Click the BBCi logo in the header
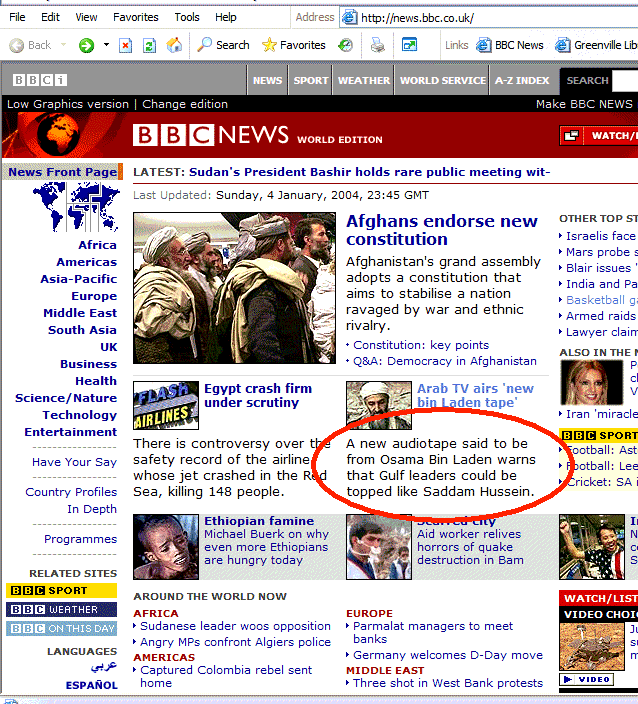This screenshot has height=704, width=638. [40, 80]
